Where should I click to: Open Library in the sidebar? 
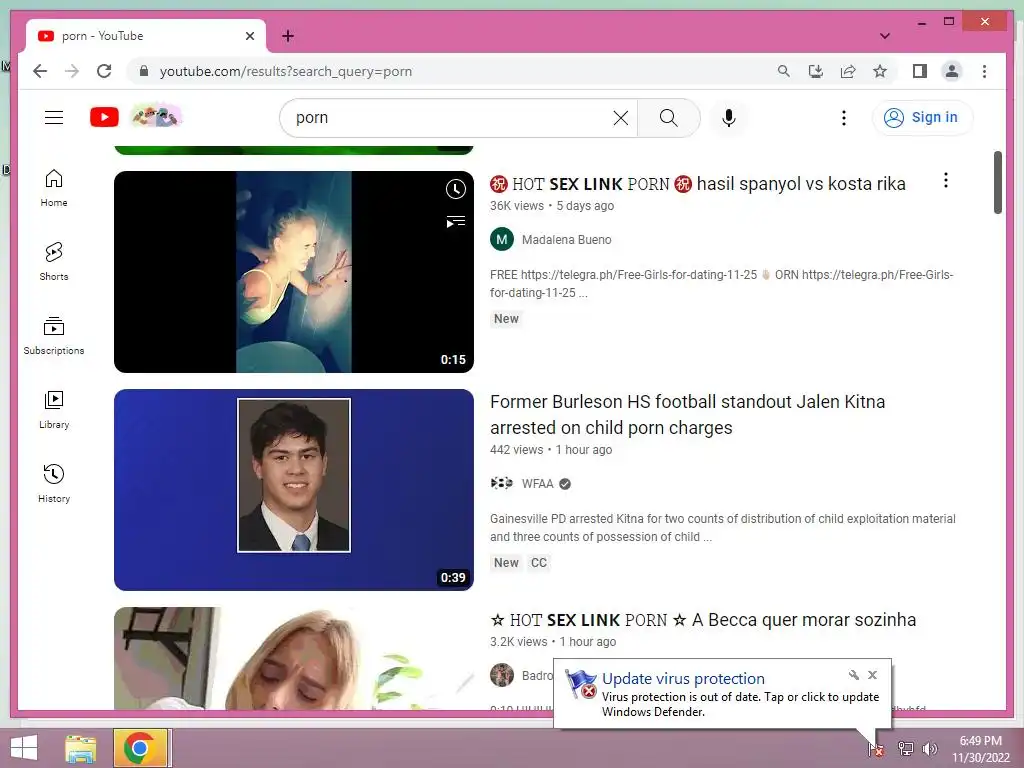[54, 409]
